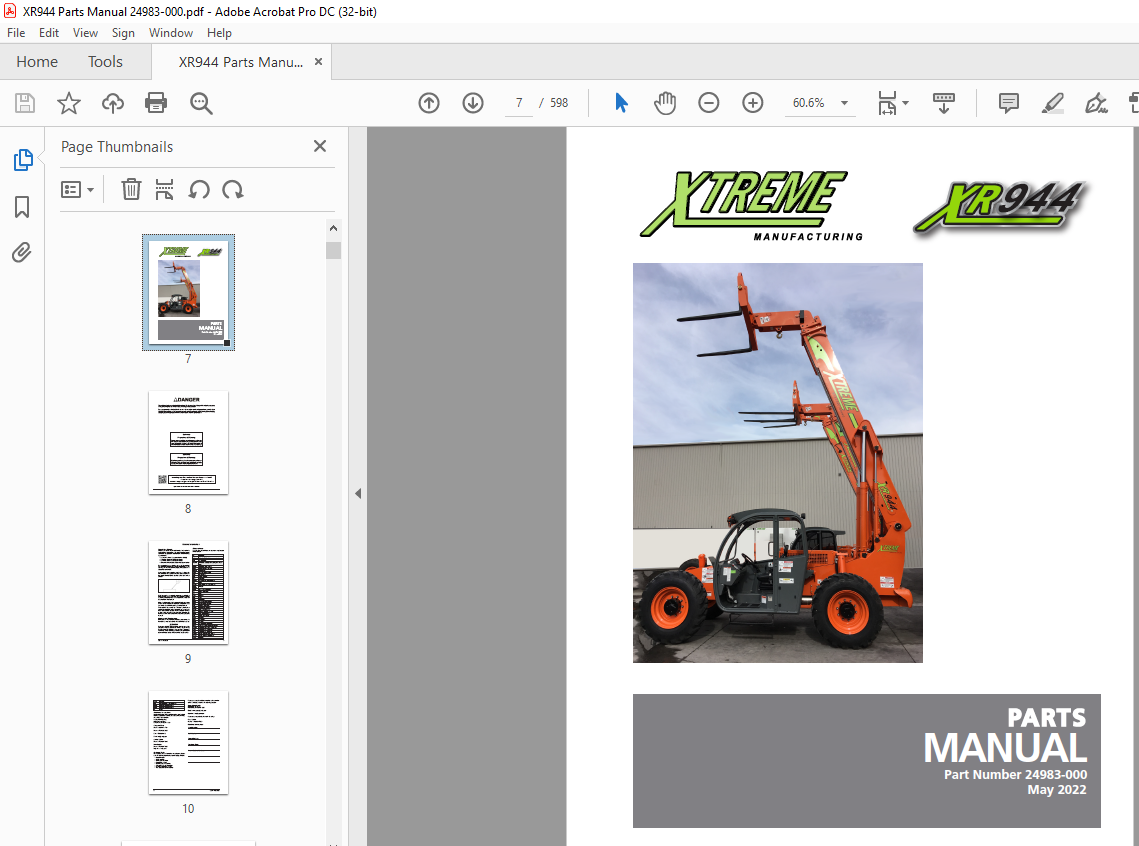Screen dimensions: 1139x846
Task: Open the Edit menu
Action: (49, 33)
